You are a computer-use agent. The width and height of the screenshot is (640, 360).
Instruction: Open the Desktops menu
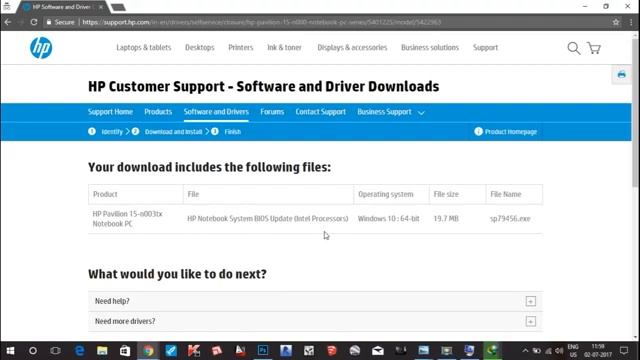pyautogui.click(x=200, y=48)
